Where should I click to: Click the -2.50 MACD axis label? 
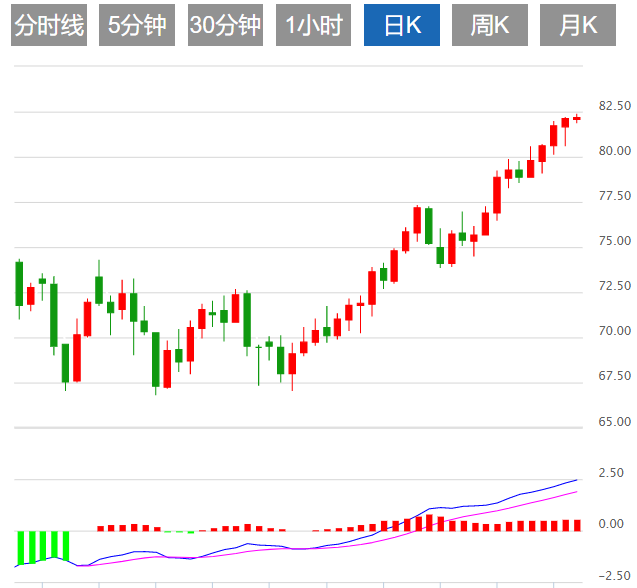pyautogui.click(x=614, y=575)
